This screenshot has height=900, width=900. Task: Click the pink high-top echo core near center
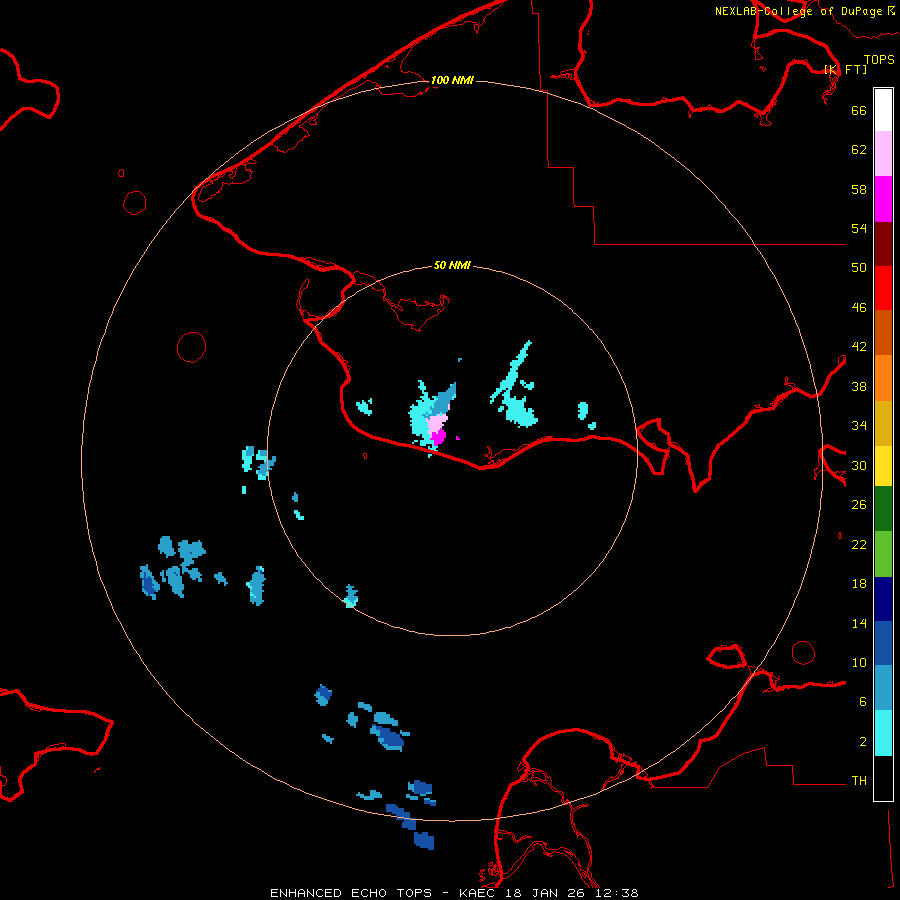437,425
